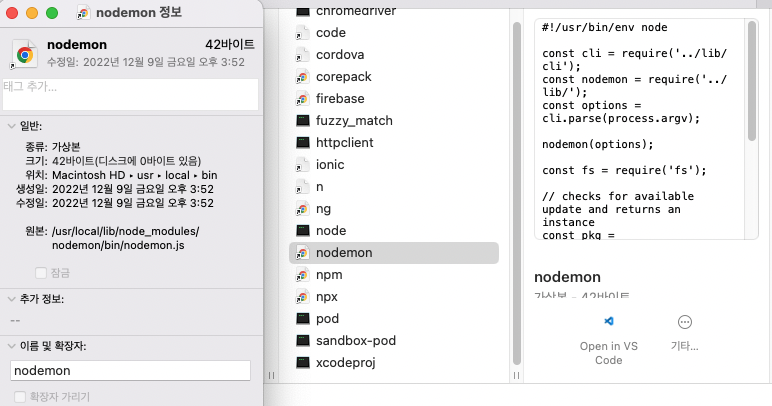Click the npm file icon

click(x=302, y=275)
